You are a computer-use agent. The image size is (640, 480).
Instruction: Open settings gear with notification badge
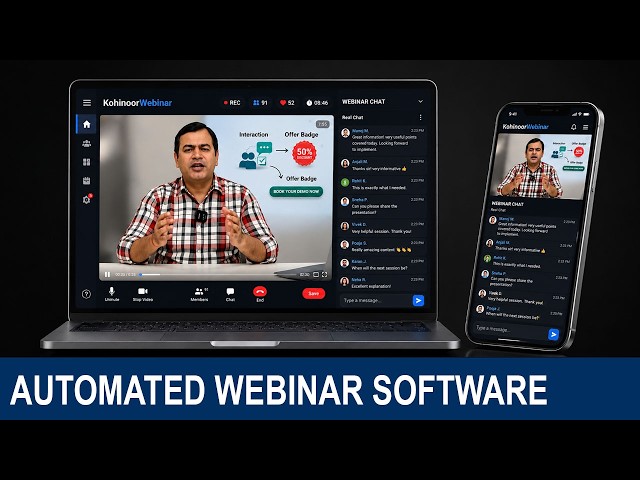[x=87, y=200]
